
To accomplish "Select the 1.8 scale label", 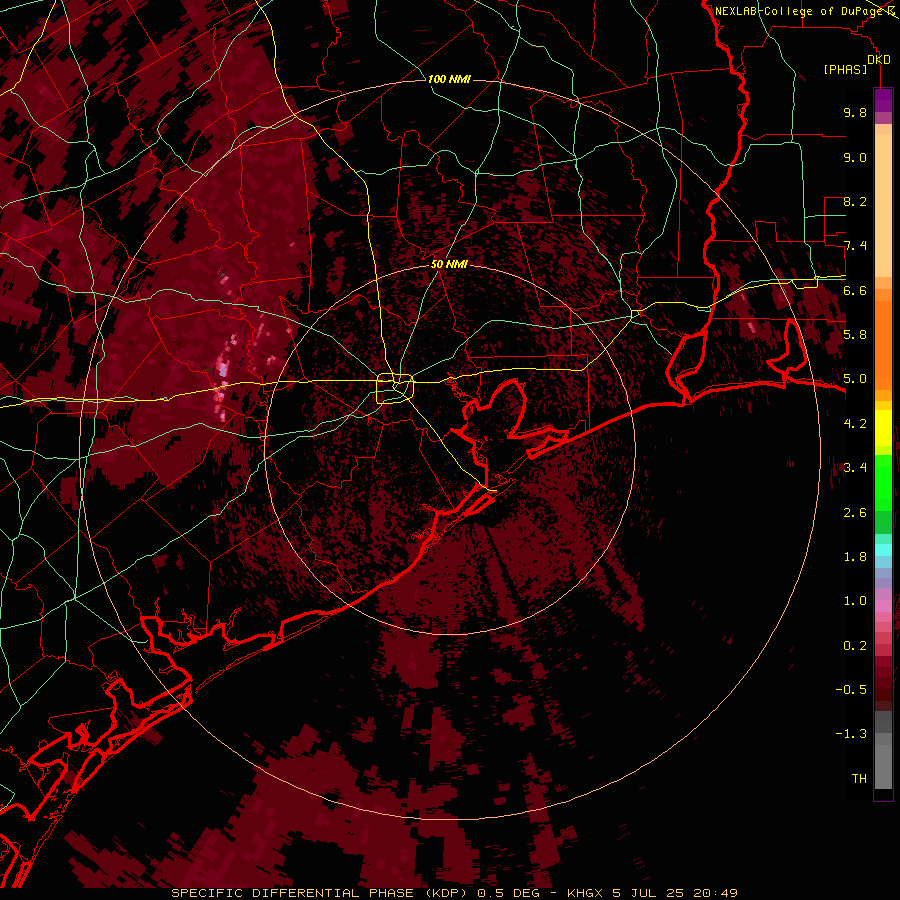I will (855, 557).
